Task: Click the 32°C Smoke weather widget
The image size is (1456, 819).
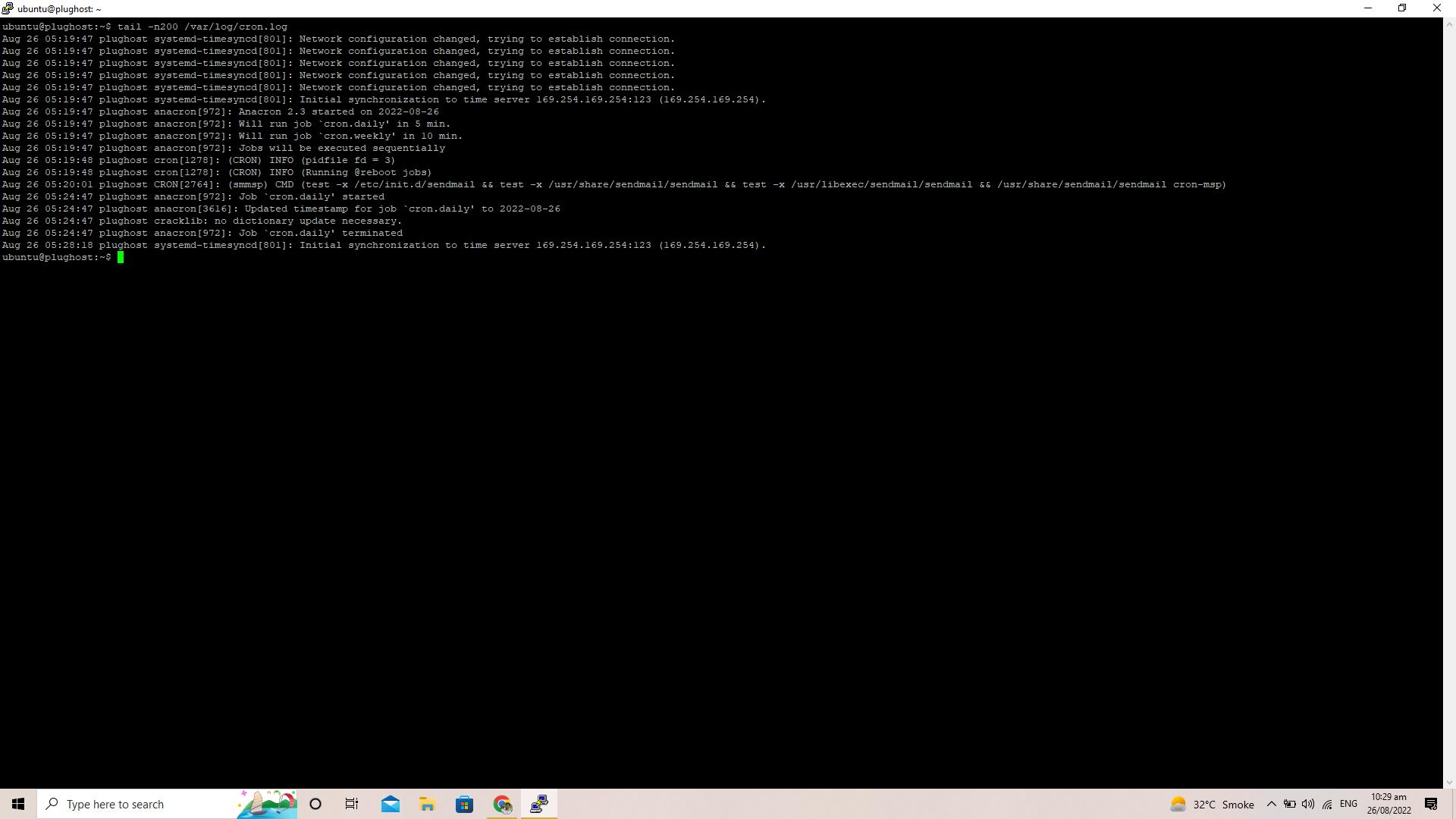Action: pos(1212,804)
